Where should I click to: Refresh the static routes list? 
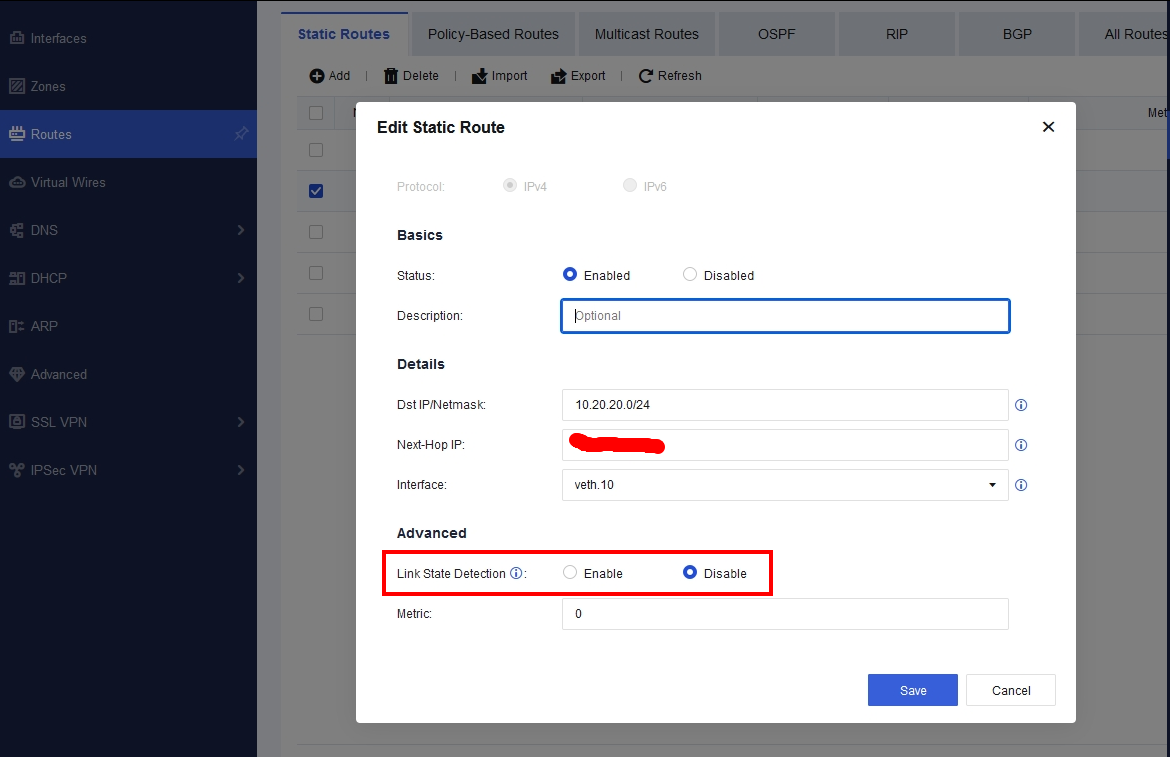(x=670, y=75)
